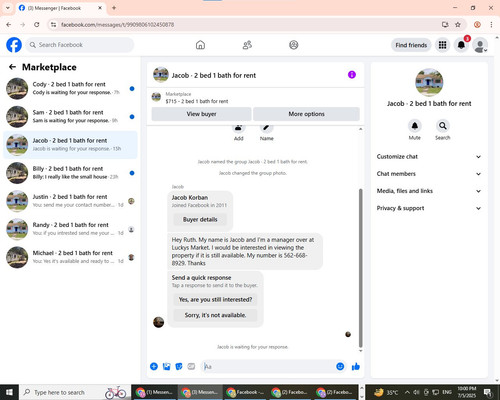500x400 pixels.
Task: Click the Buyer details button
Action: tap(200, 219)
